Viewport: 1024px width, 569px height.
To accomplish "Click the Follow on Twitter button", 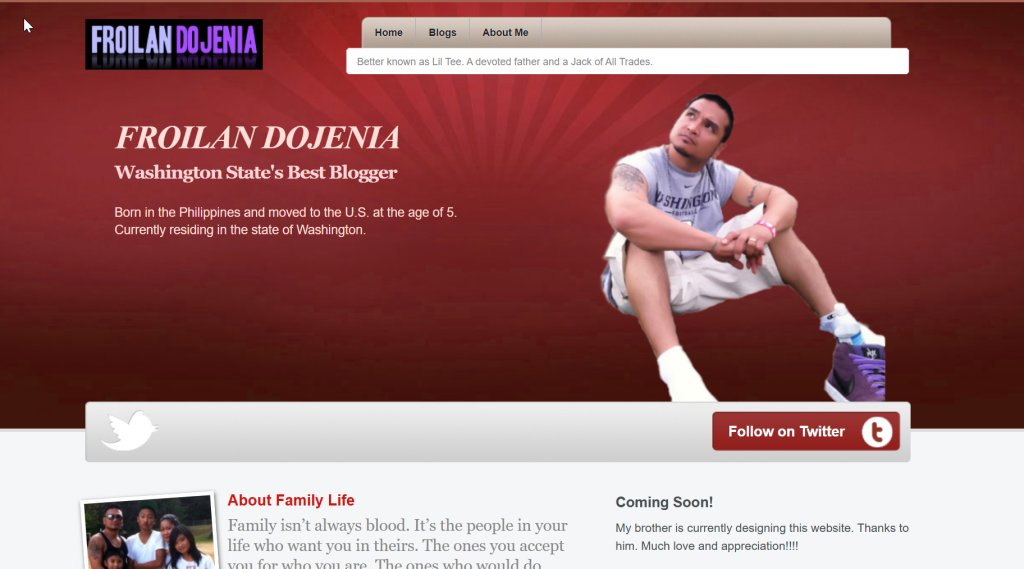I will pos(806,431).
